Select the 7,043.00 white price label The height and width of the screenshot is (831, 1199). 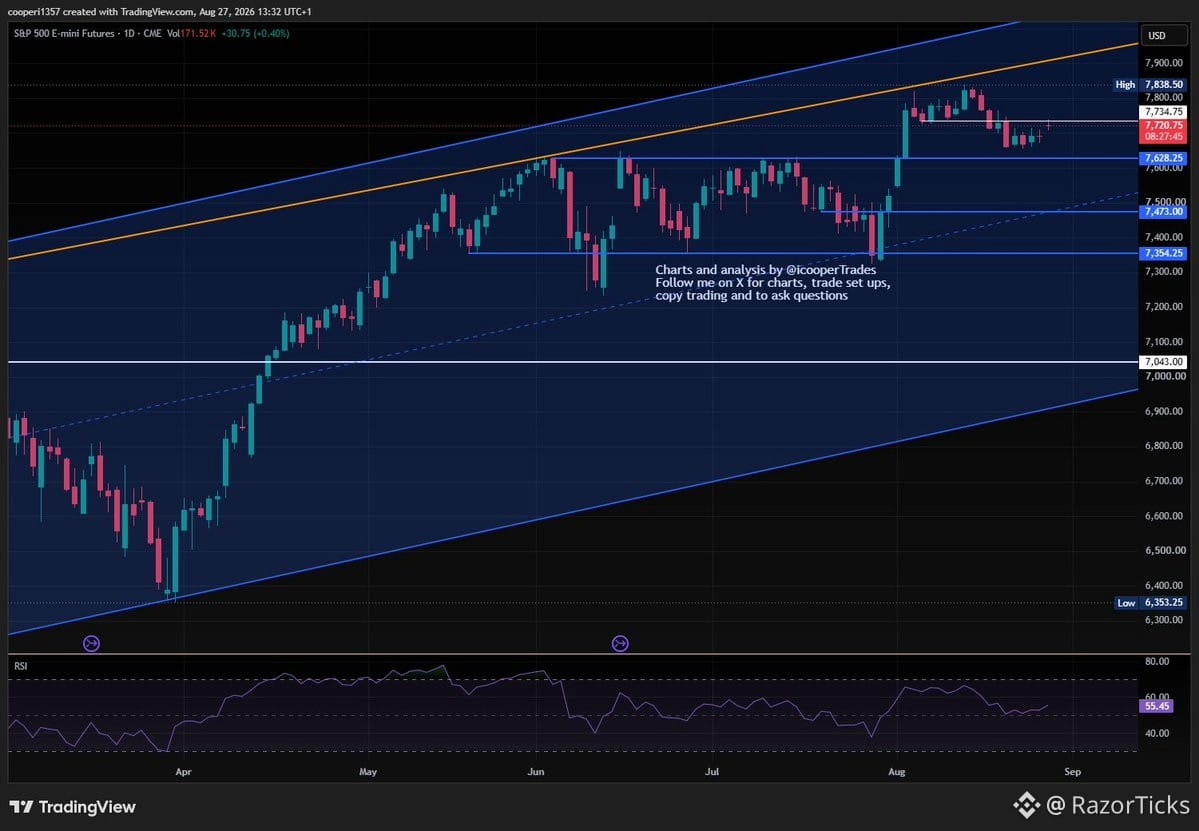click(1163, 362)
